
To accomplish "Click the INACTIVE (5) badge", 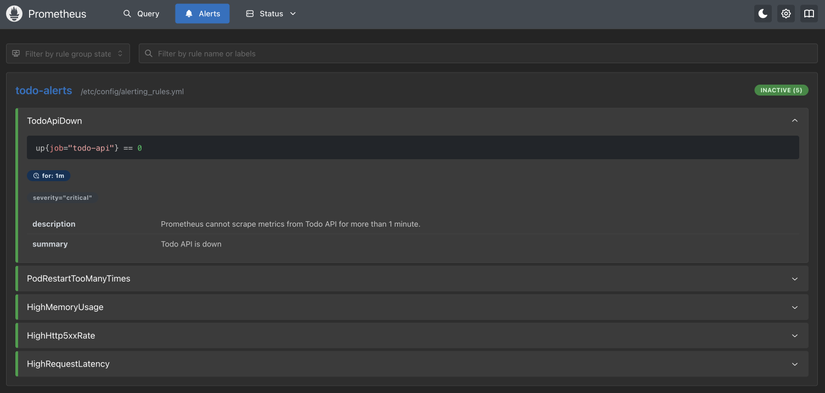I will point(781,90).
